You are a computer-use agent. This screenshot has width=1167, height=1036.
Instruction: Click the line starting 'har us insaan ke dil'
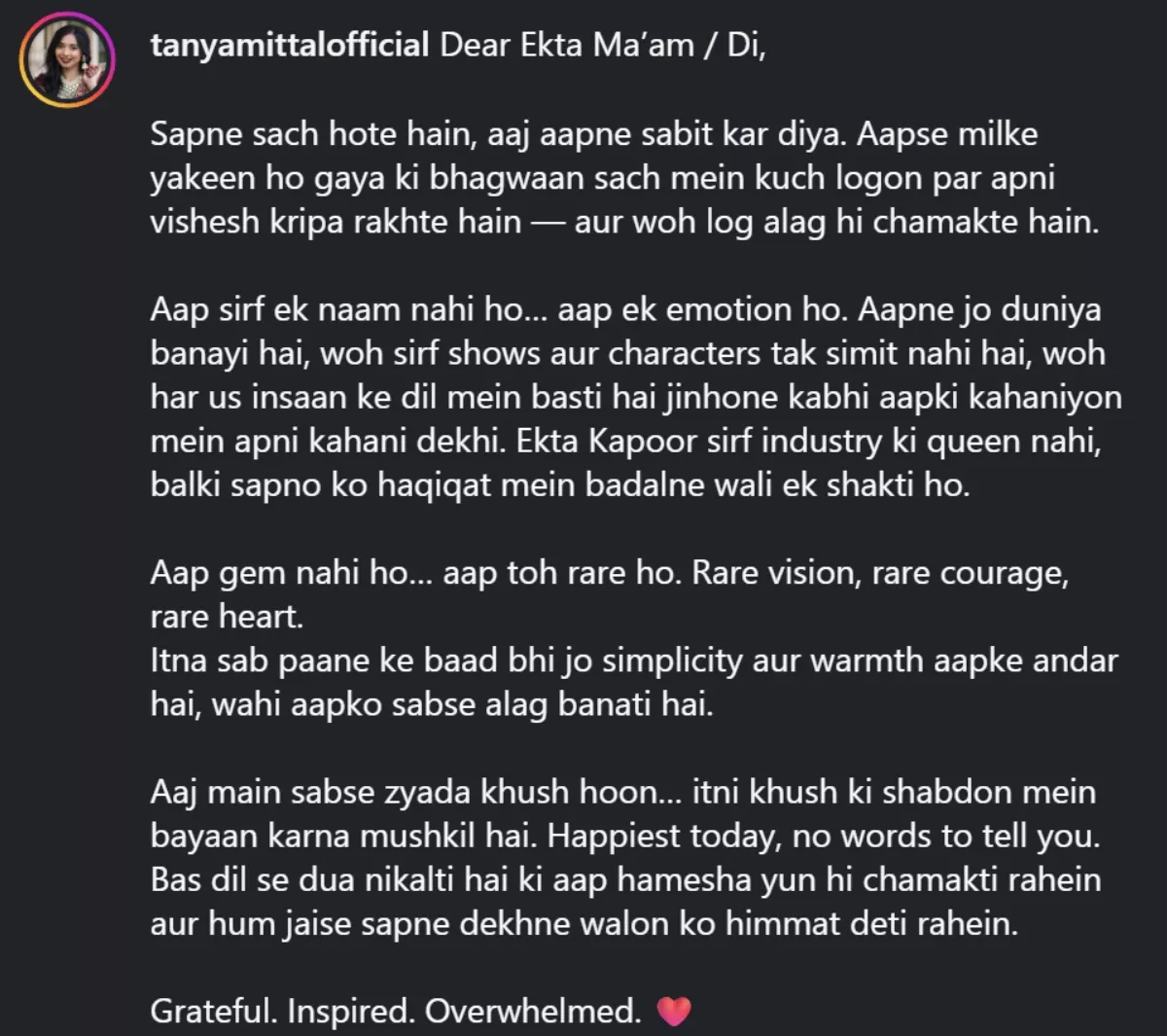coord(636,397)
